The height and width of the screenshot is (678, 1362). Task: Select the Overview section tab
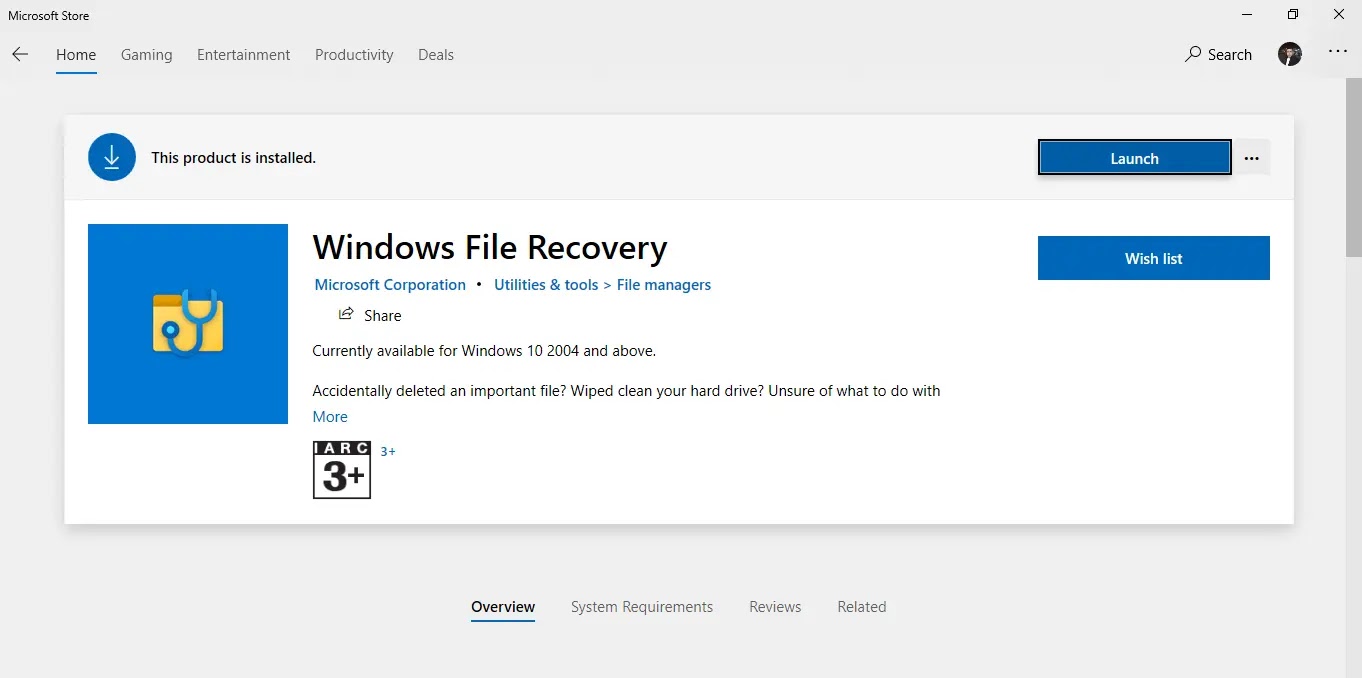point(503,607)
